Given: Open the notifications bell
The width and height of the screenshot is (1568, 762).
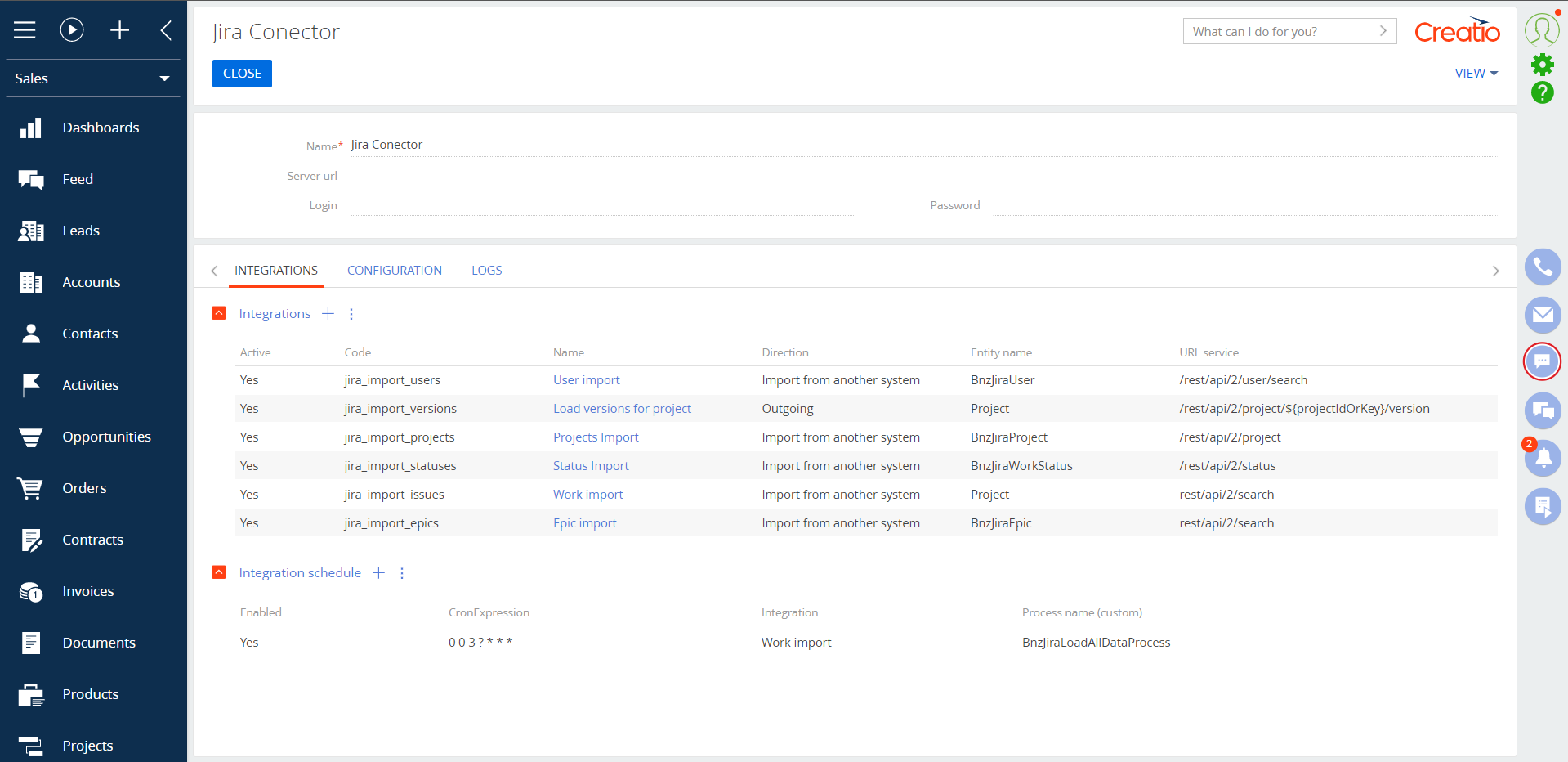Looking at the screenshot, I should [x=1543, y=459].
